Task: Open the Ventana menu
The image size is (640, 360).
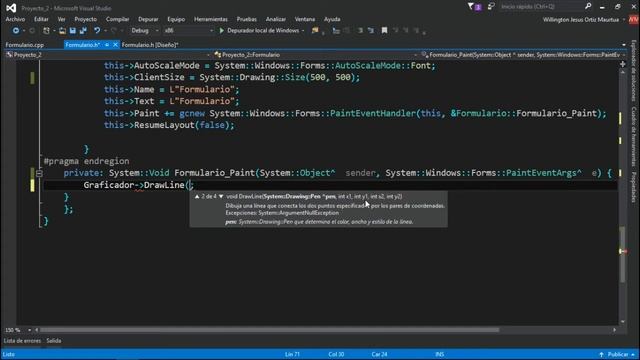Action: point(304,19)
